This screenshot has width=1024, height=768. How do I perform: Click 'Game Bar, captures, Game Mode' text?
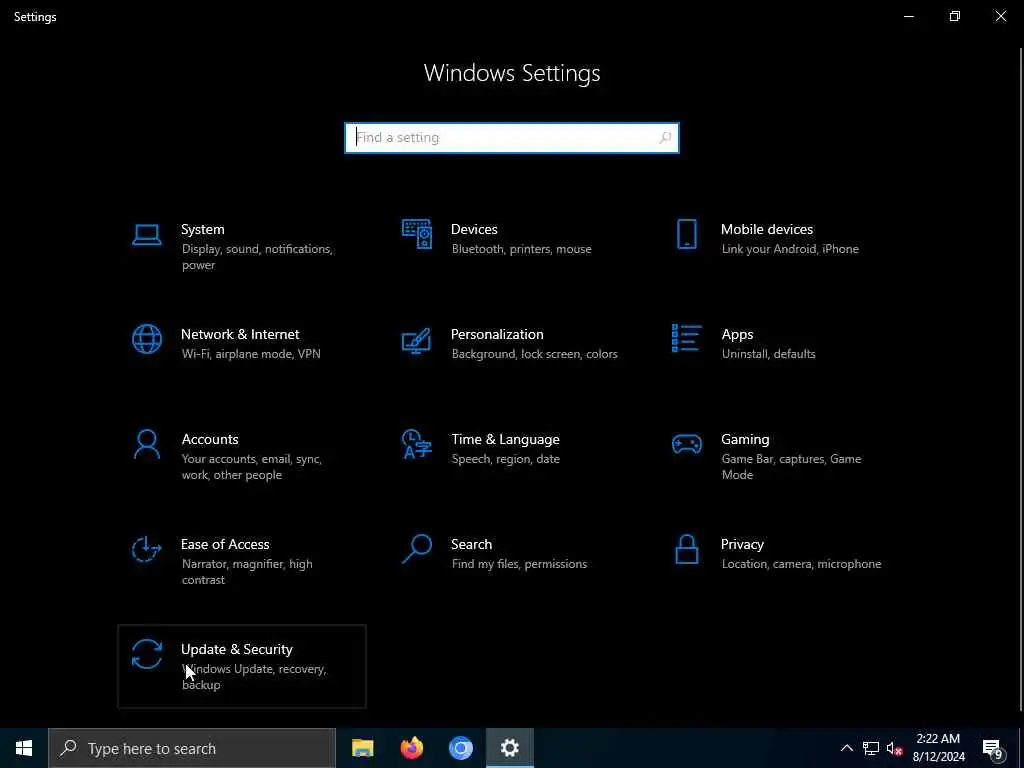click(x=792, y=466)
